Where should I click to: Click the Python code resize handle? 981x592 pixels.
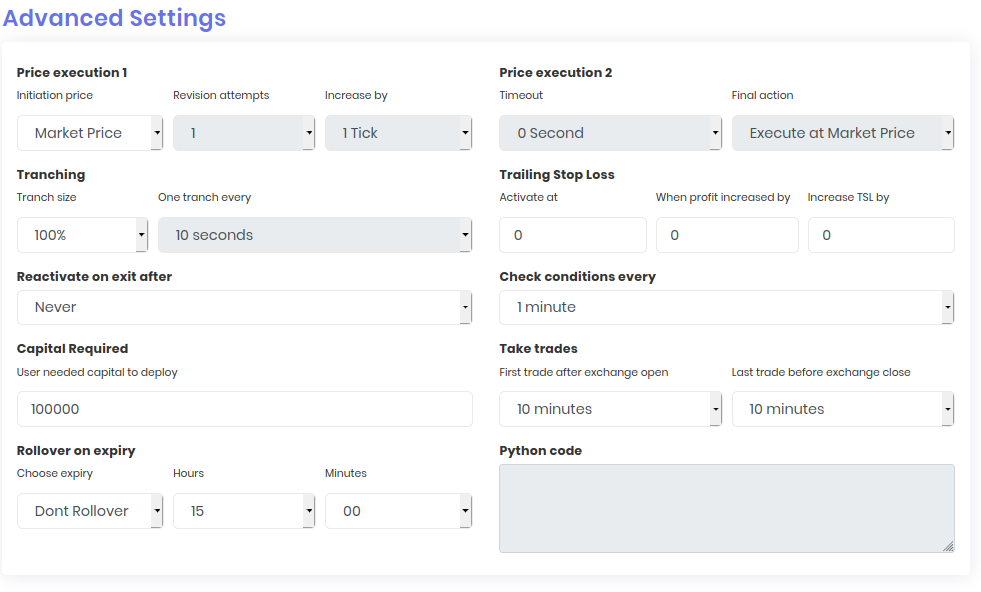pos(948,546)
